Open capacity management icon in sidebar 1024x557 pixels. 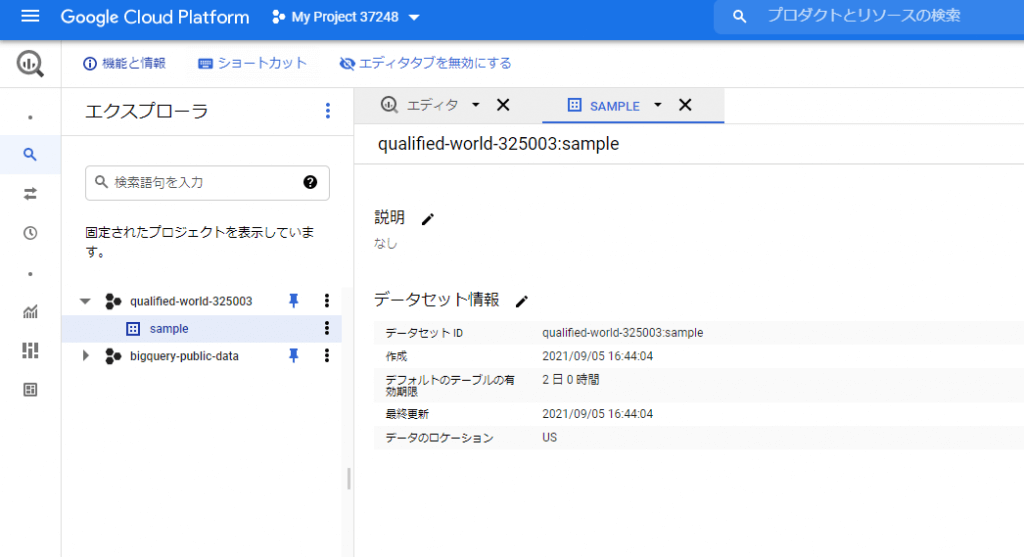[30, 351]
